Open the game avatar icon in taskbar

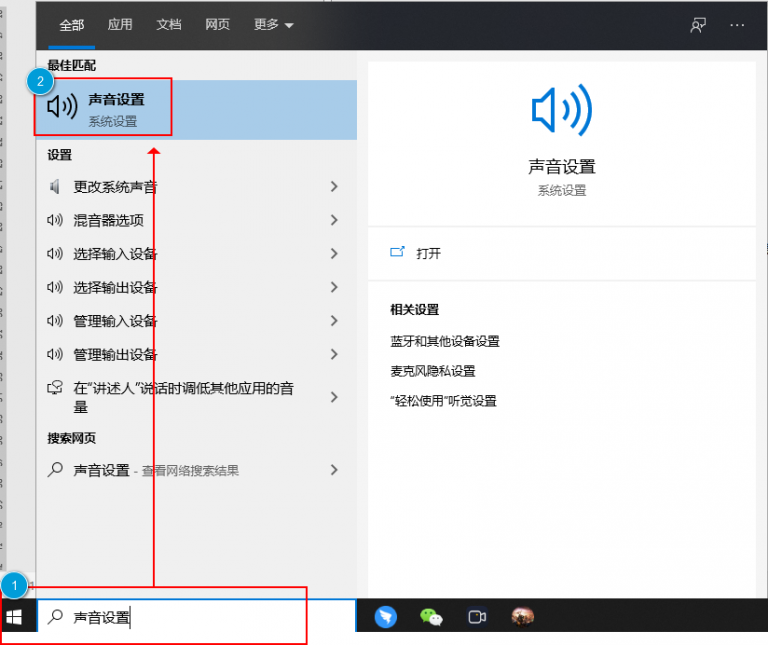point(523,617)
